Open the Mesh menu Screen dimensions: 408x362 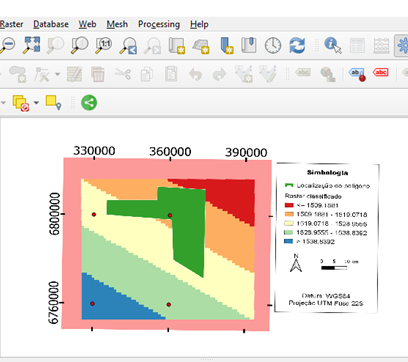click(x=117, y=24)
